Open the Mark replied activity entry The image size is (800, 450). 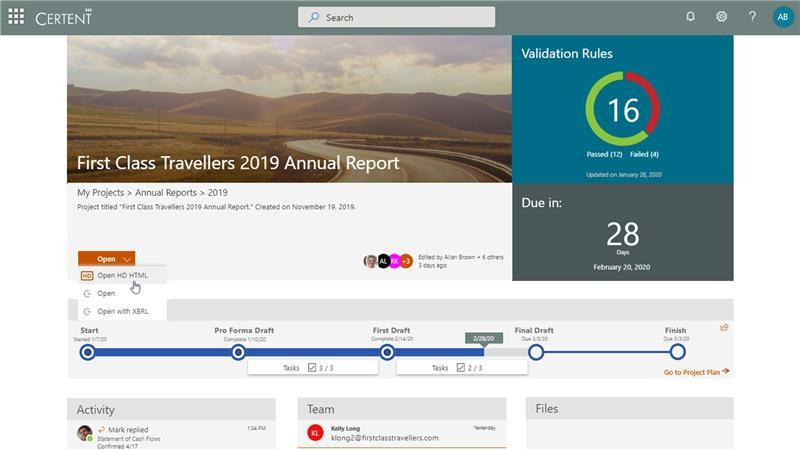pyautogui.click(x=171, y=437)
